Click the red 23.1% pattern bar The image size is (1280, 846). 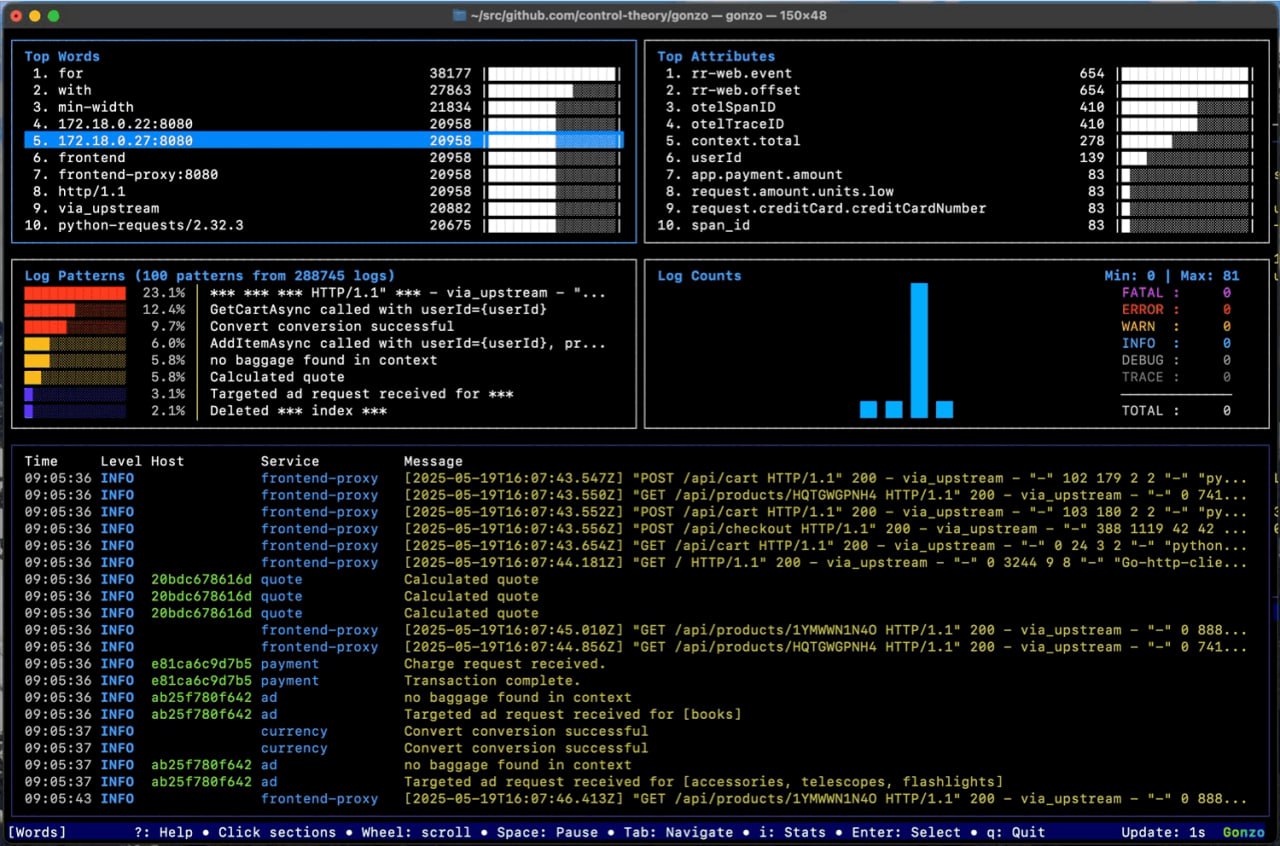click(75, 293)
